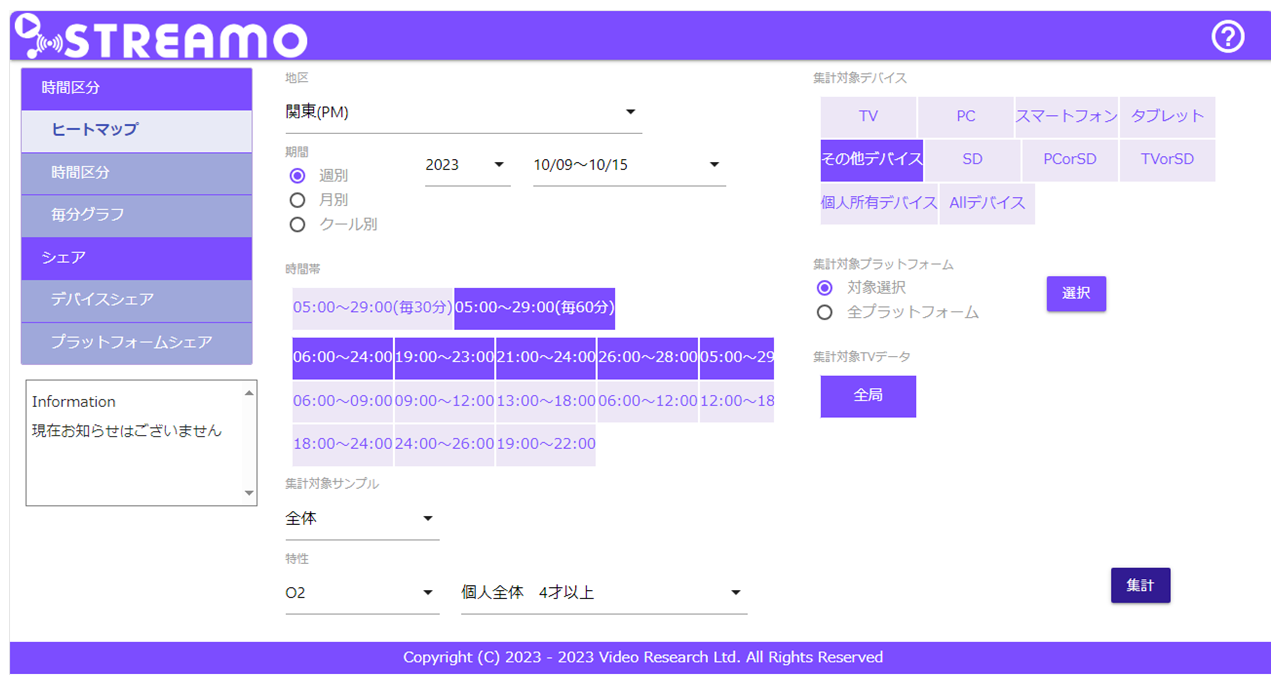This screenshot has height=685, width=1280.
Task: Select the 19:00～23:00 time slot
Action: [x=444, y=358]
